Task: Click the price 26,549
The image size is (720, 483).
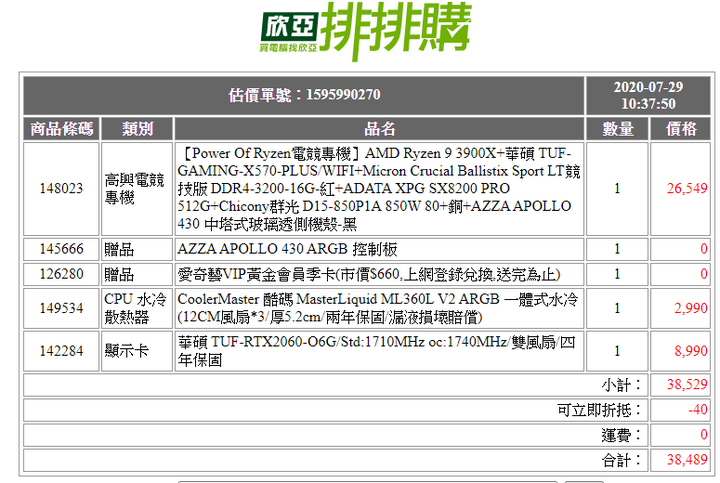Action: [687, 188]
